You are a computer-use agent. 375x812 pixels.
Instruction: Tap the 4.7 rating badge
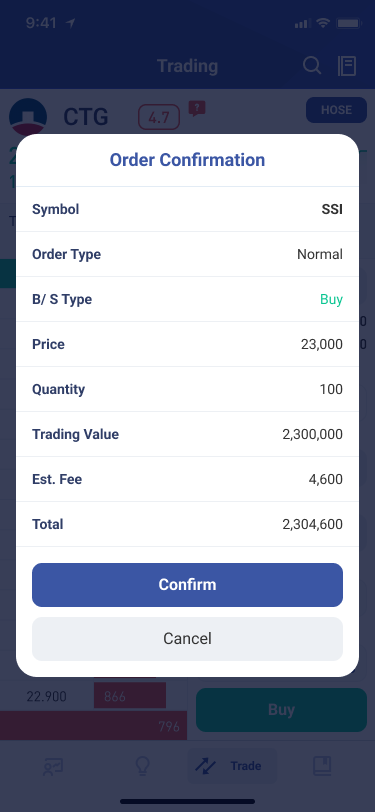pos(159,117)
